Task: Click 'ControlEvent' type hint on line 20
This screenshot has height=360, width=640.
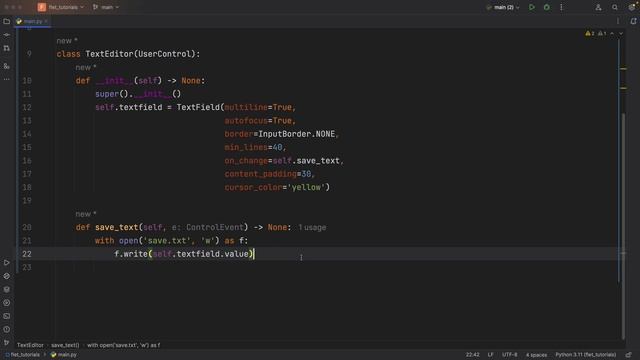Action: (215, 227)
